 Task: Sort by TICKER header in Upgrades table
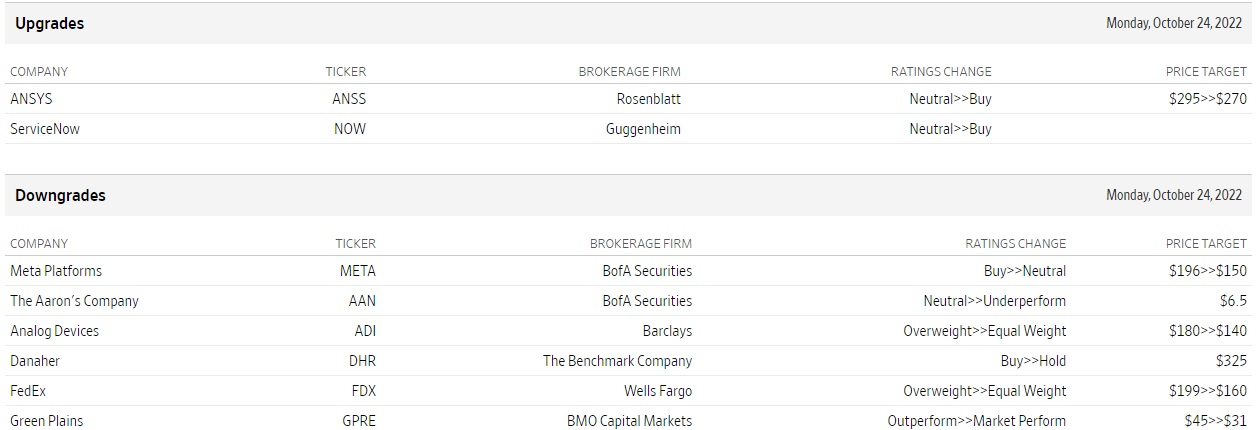(x=346, y=72)
